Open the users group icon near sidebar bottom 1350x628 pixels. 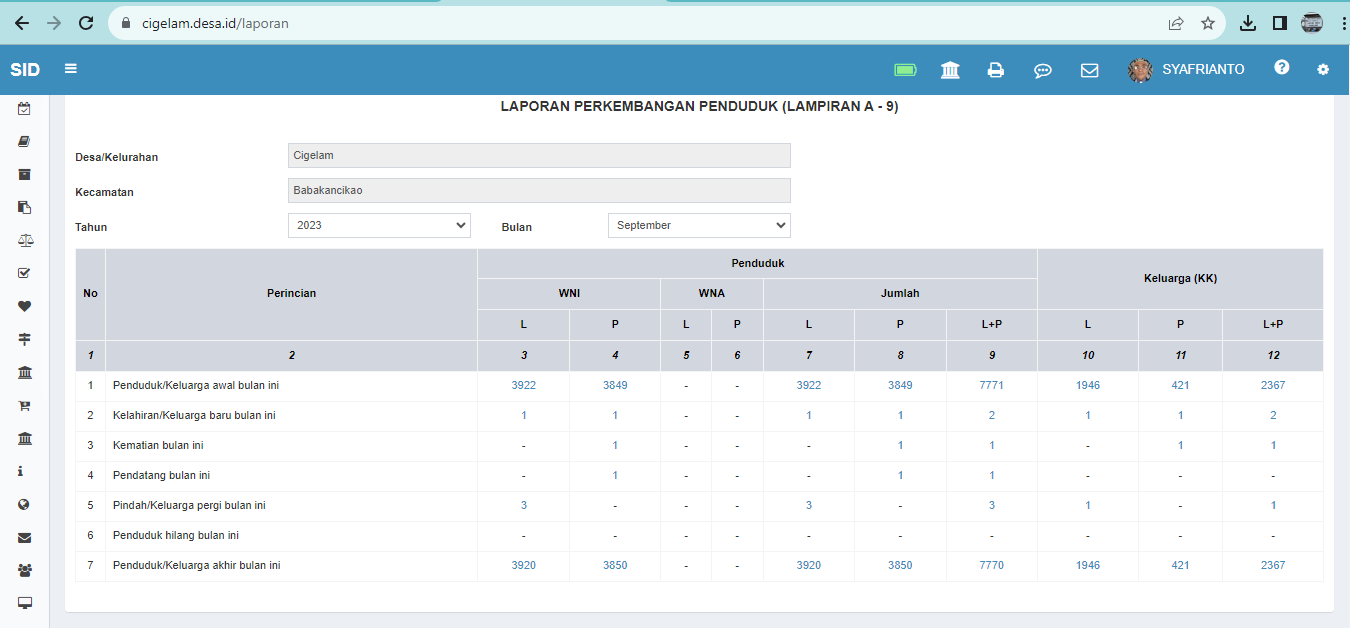[23, 570]
